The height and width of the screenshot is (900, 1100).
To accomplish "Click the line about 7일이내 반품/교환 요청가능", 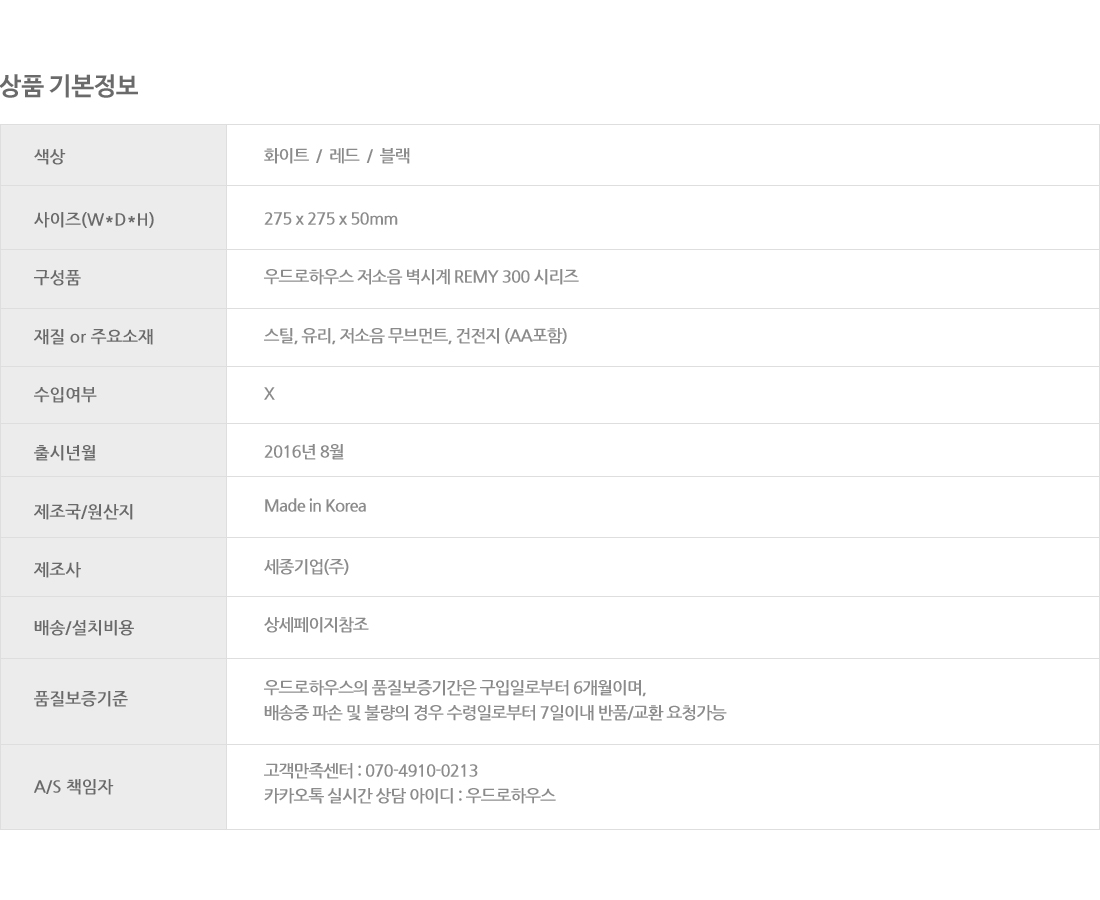I will pos(495,713).
